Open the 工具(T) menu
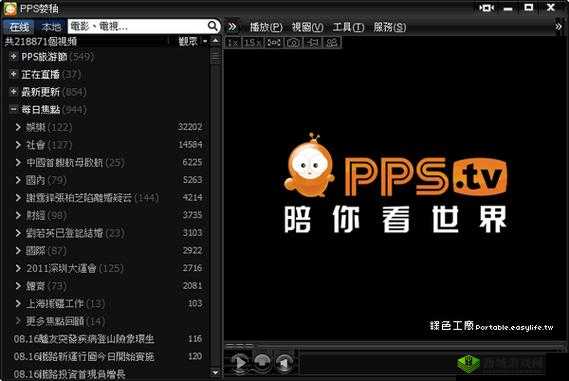This screenshot has width=569, height=381. (x=348, y=27)
